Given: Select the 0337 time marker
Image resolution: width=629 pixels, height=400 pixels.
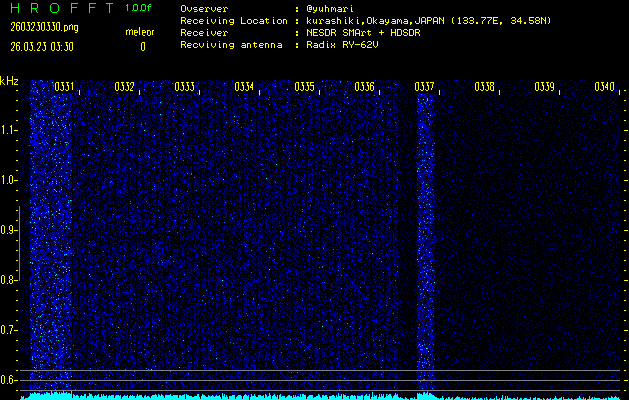Looking at the screenshot, I should click(424, 87).
